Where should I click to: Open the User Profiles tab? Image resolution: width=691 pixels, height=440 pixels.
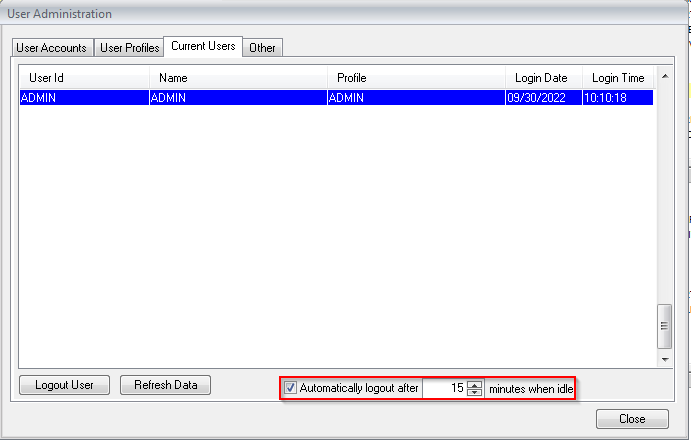tap(129, 48)
